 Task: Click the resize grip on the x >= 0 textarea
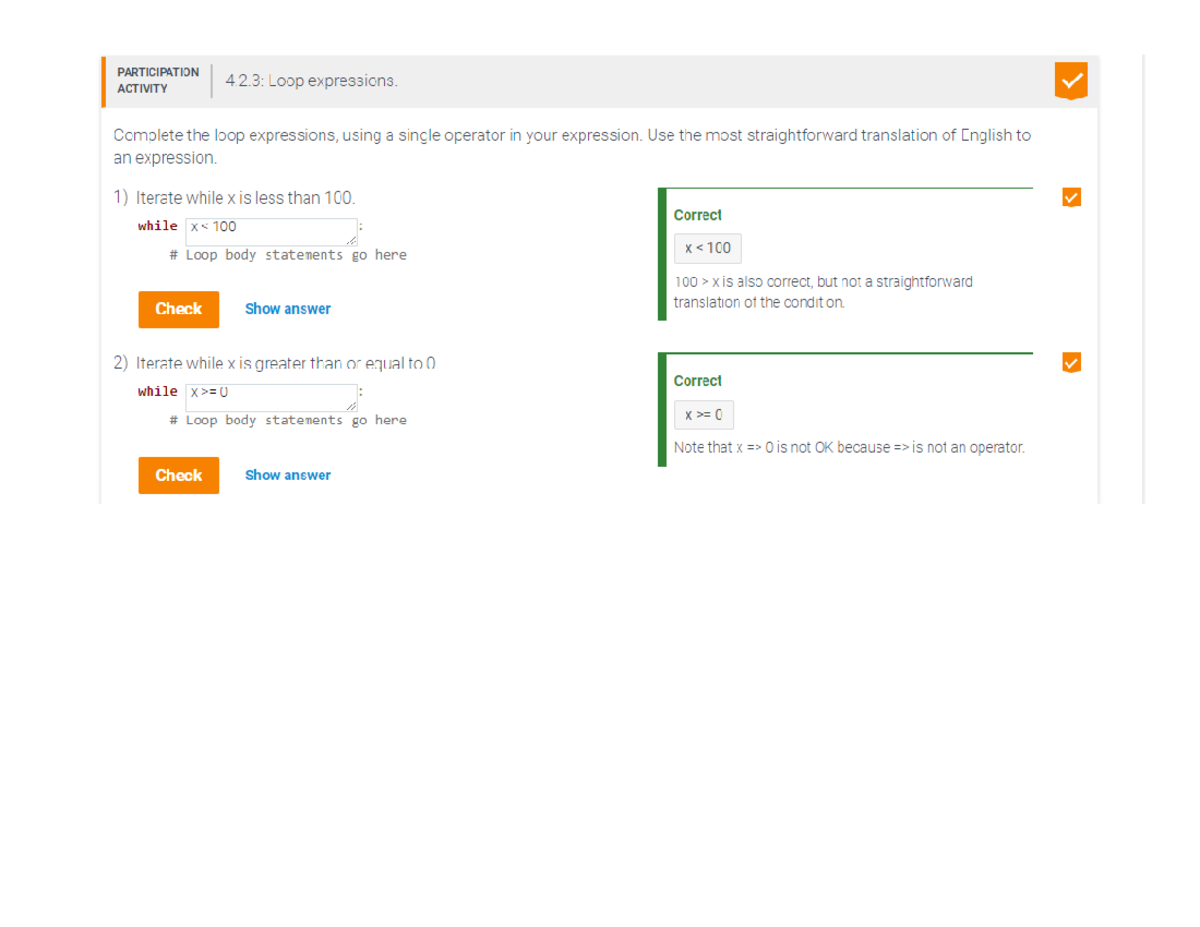point(352,408)
